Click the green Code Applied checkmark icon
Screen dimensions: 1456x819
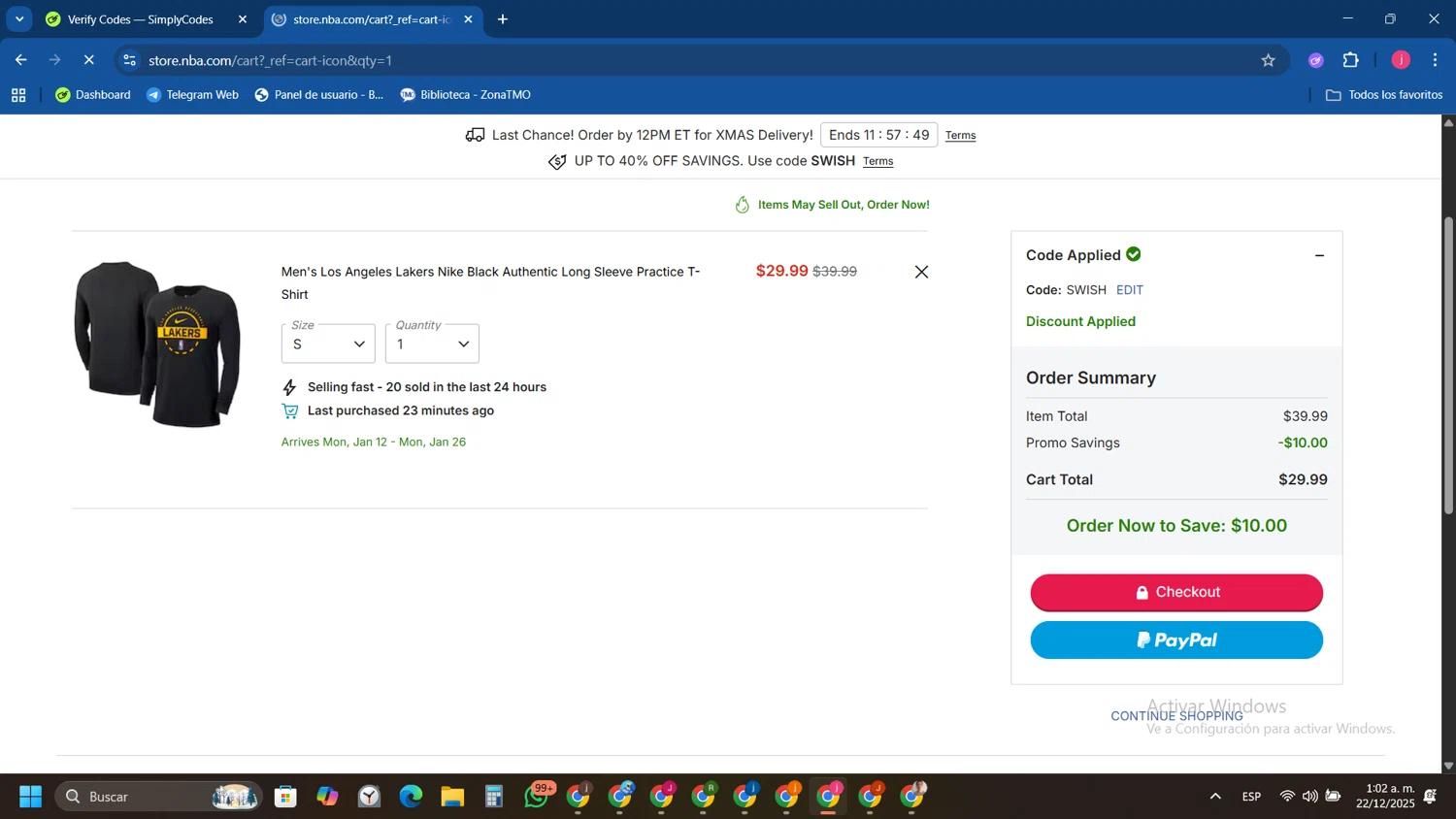[1133, 254]
